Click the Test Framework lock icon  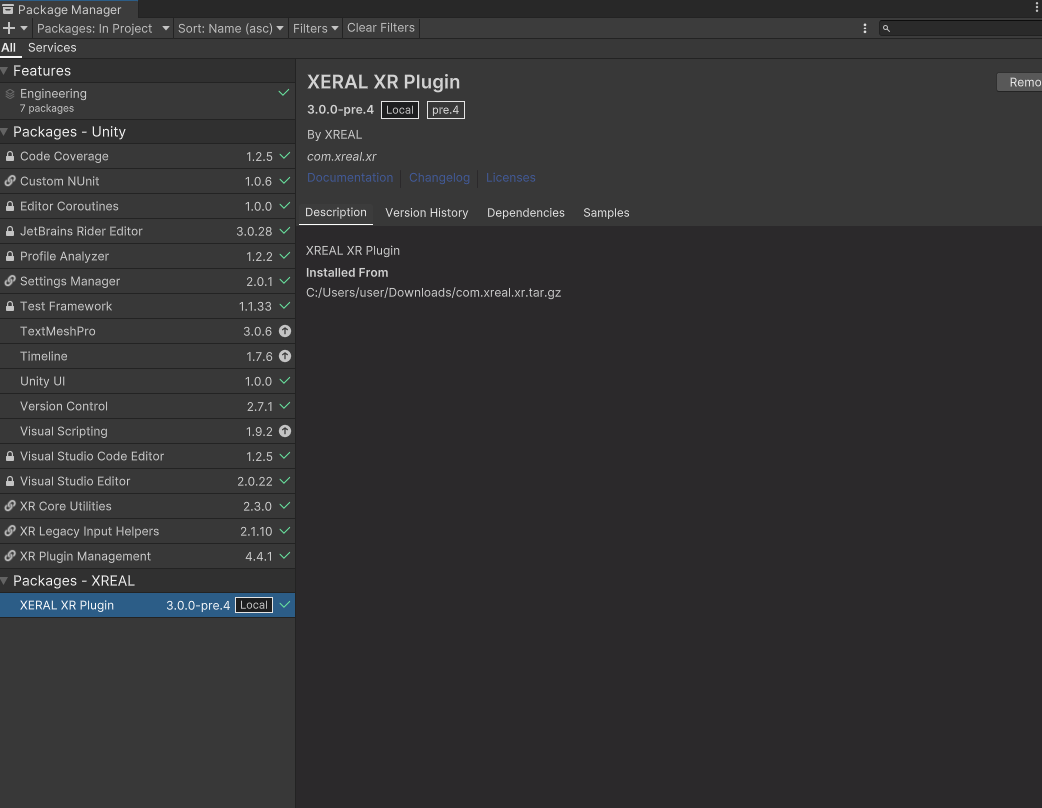10,306
